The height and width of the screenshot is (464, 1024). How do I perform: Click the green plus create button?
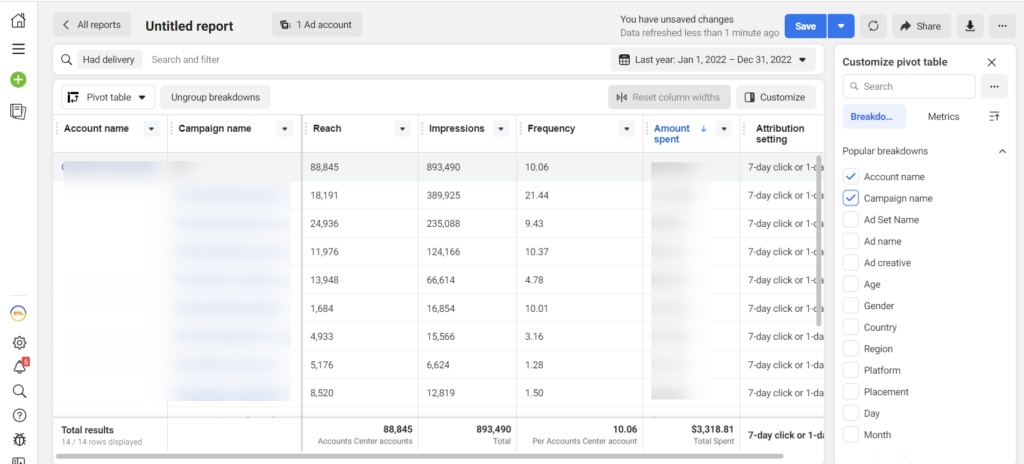[x=18, y=80]
